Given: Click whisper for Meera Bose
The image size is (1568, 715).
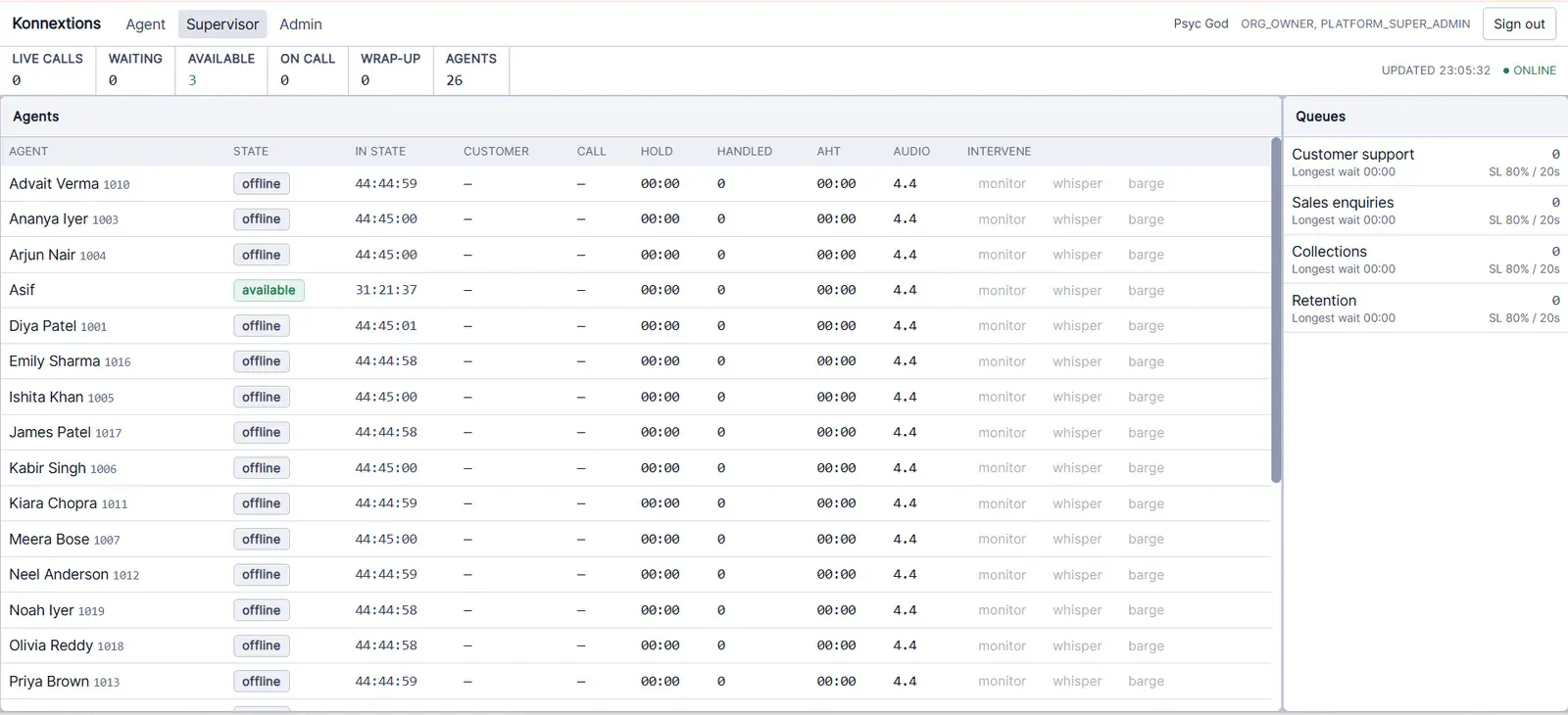Looking at the screenshot, I should point(1077,540).
